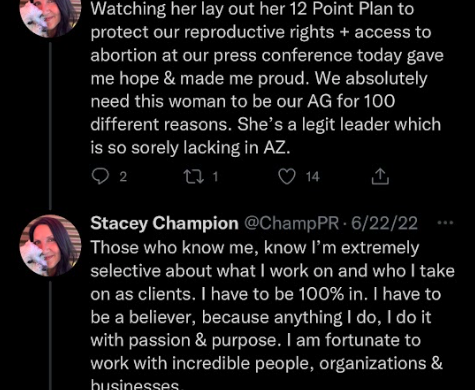Viewport: 475px width, 390px height.
Task: Open the three-dot more options menu
Action: coord(445,223)
